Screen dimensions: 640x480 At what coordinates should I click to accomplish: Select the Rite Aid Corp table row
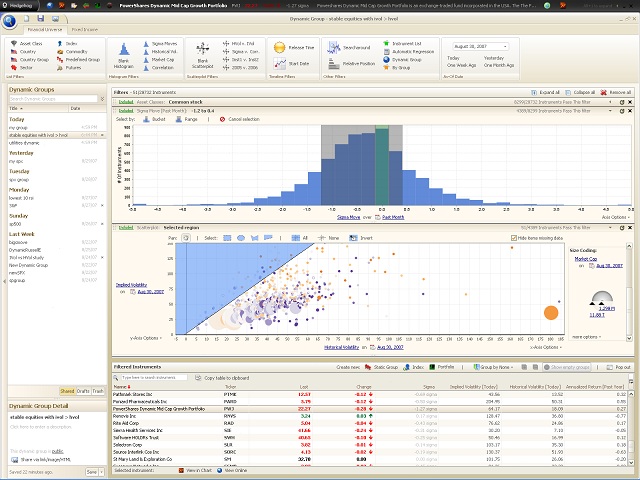[370, 423]
